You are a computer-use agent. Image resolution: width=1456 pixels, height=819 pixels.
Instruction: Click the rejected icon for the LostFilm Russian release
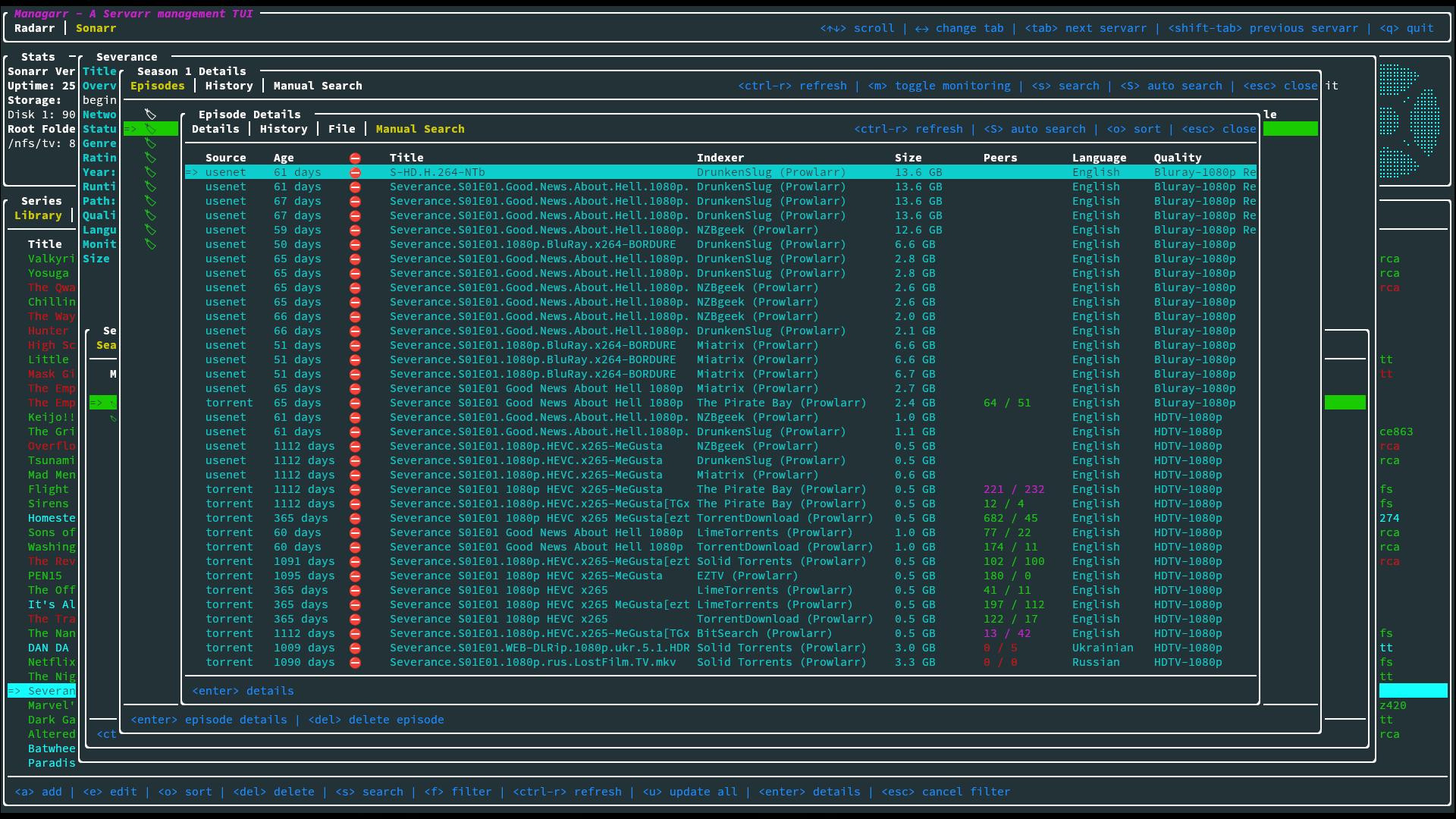[x=355, y=663]
